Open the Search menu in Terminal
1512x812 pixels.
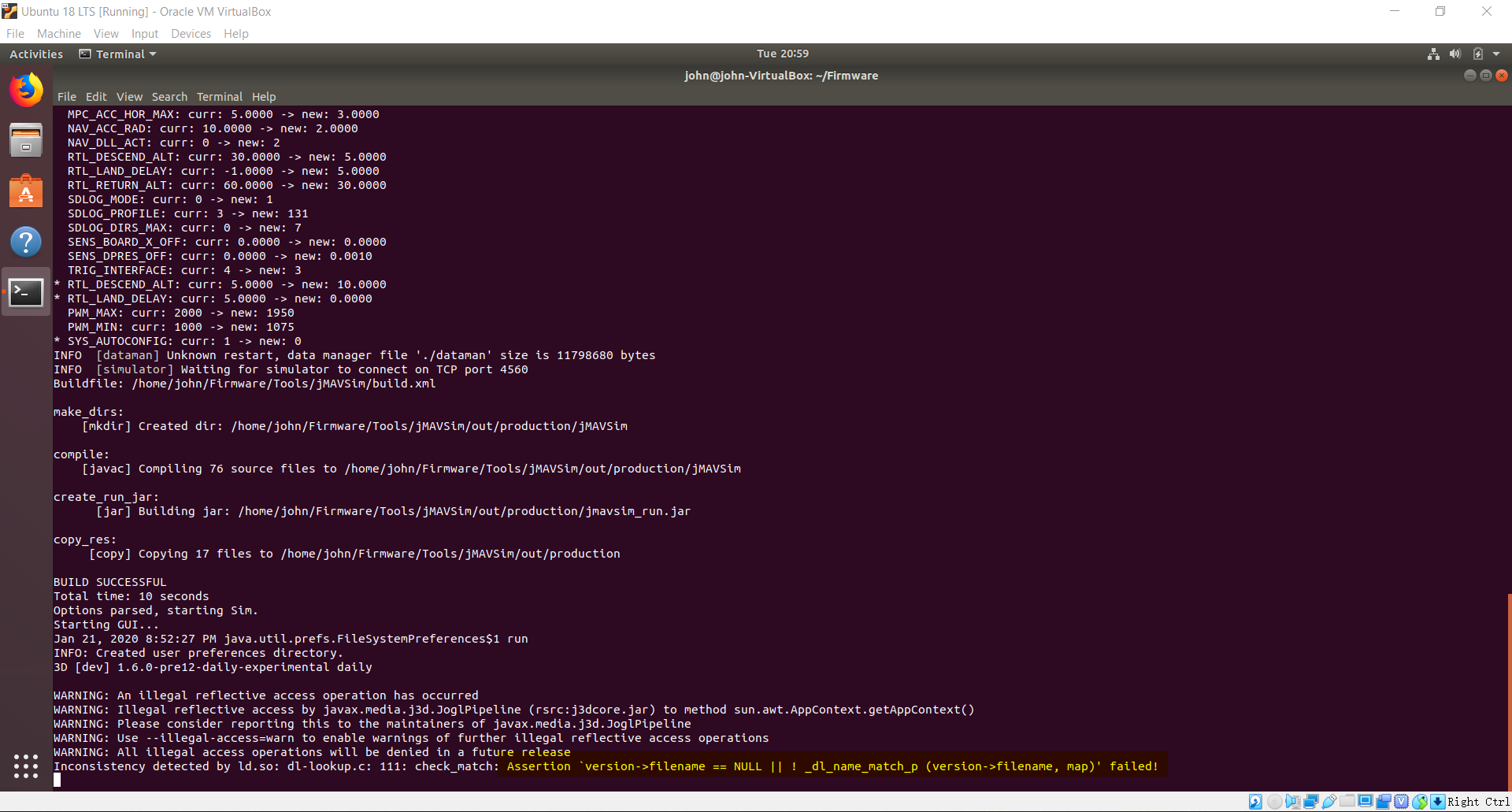pos(169,96)
